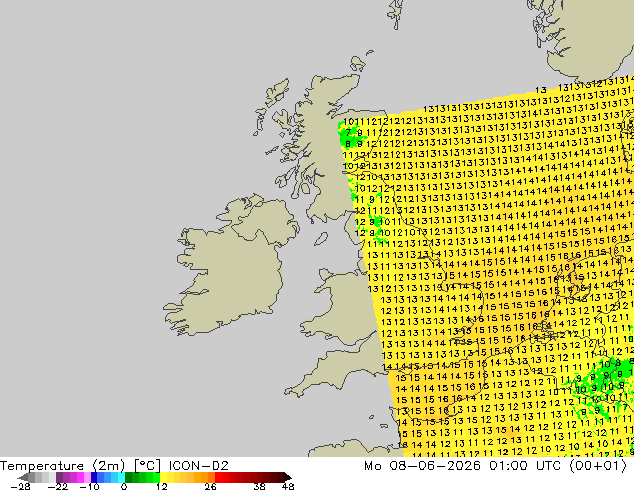Pick the cyan swatch just before 0
Screen dimensions: 634x490
coord(121,477)
